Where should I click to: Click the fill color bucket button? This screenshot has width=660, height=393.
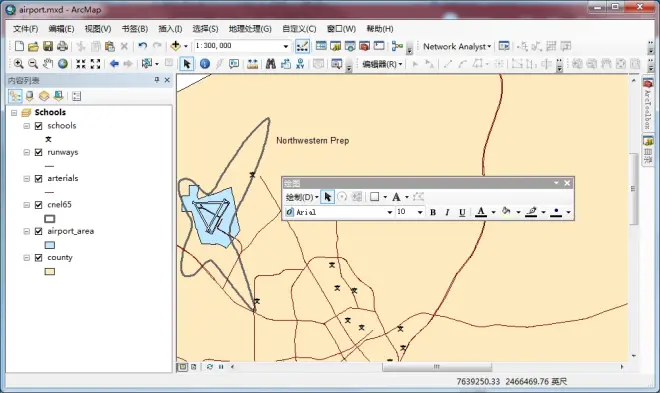506,212
